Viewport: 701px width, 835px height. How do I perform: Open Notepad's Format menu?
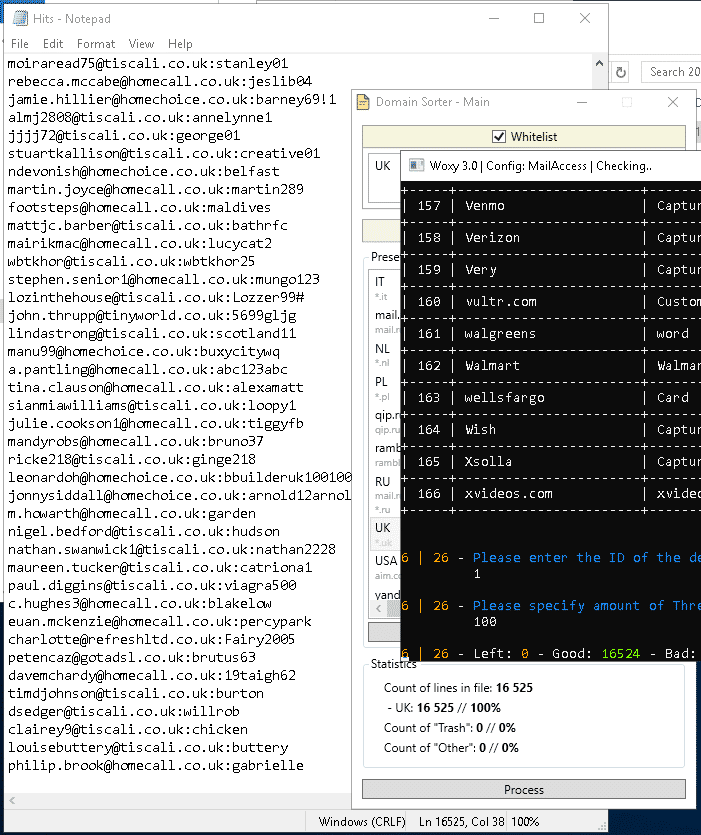[96, 44]
